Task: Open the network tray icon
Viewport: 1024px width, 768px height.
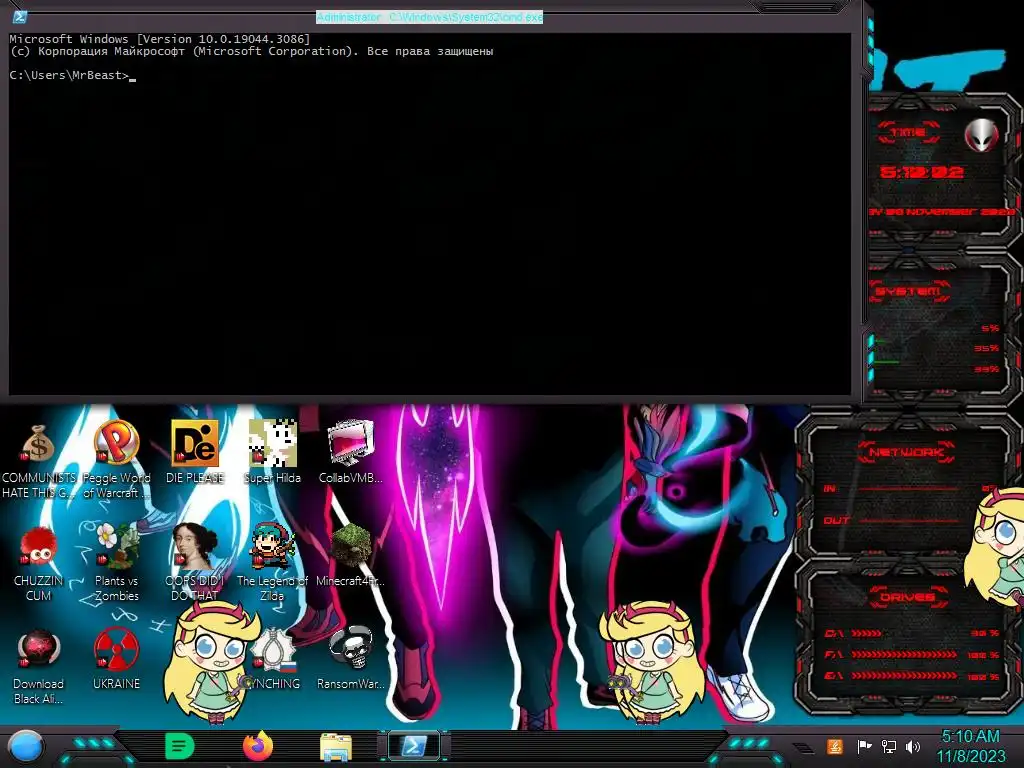Action: click(889, 746)
